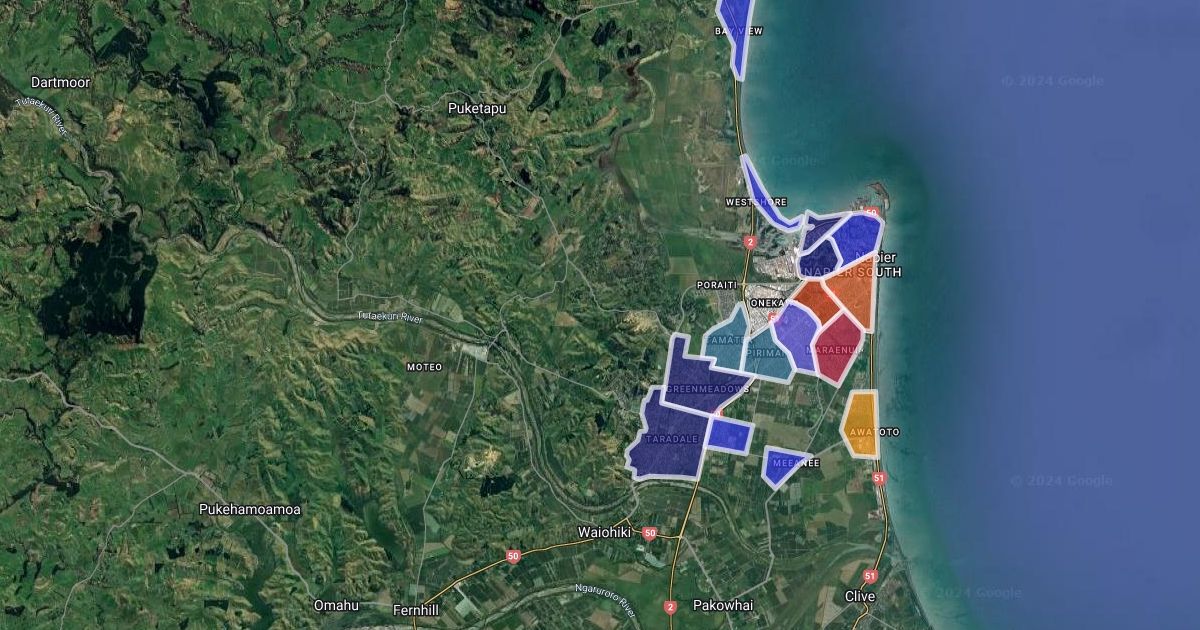Click the route 51 shield below Awatoto
This screenshot has width=1200, height=630.
[879, 479]
